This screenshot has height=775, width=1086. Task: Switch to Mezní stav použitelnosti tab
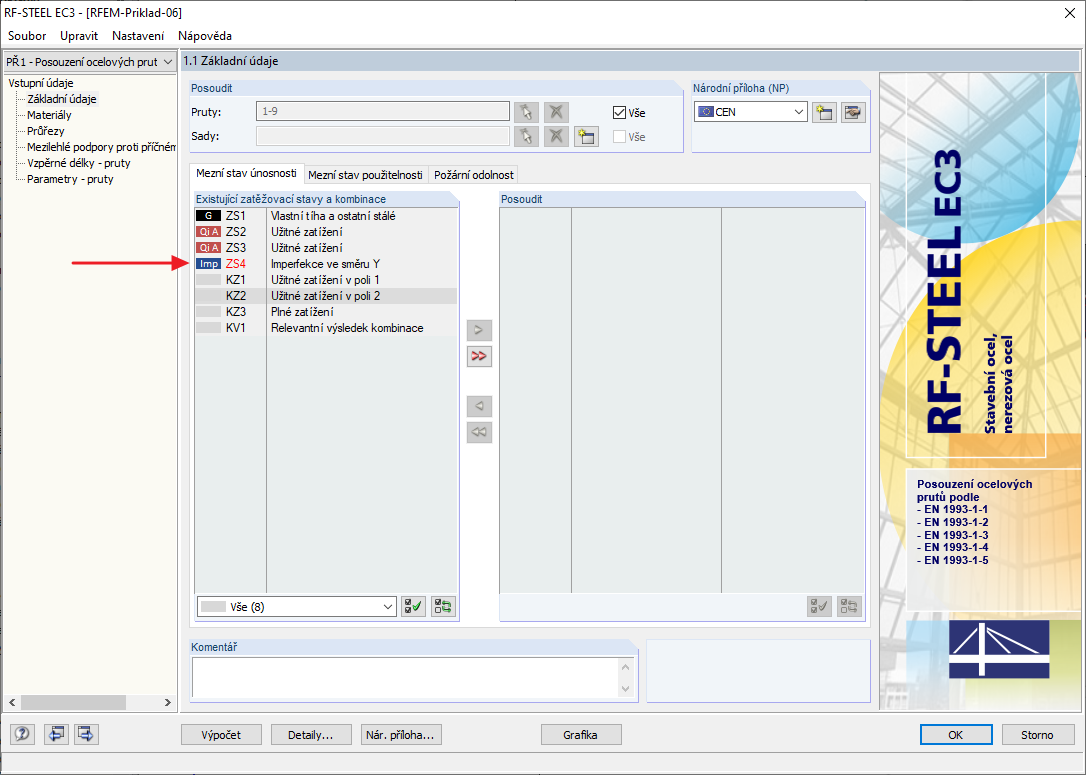point(365,175)
